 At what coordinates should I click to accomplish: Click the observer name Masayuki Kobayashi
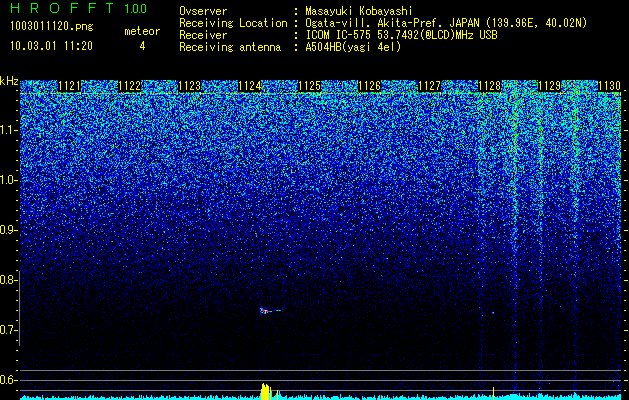coord(359,11)
